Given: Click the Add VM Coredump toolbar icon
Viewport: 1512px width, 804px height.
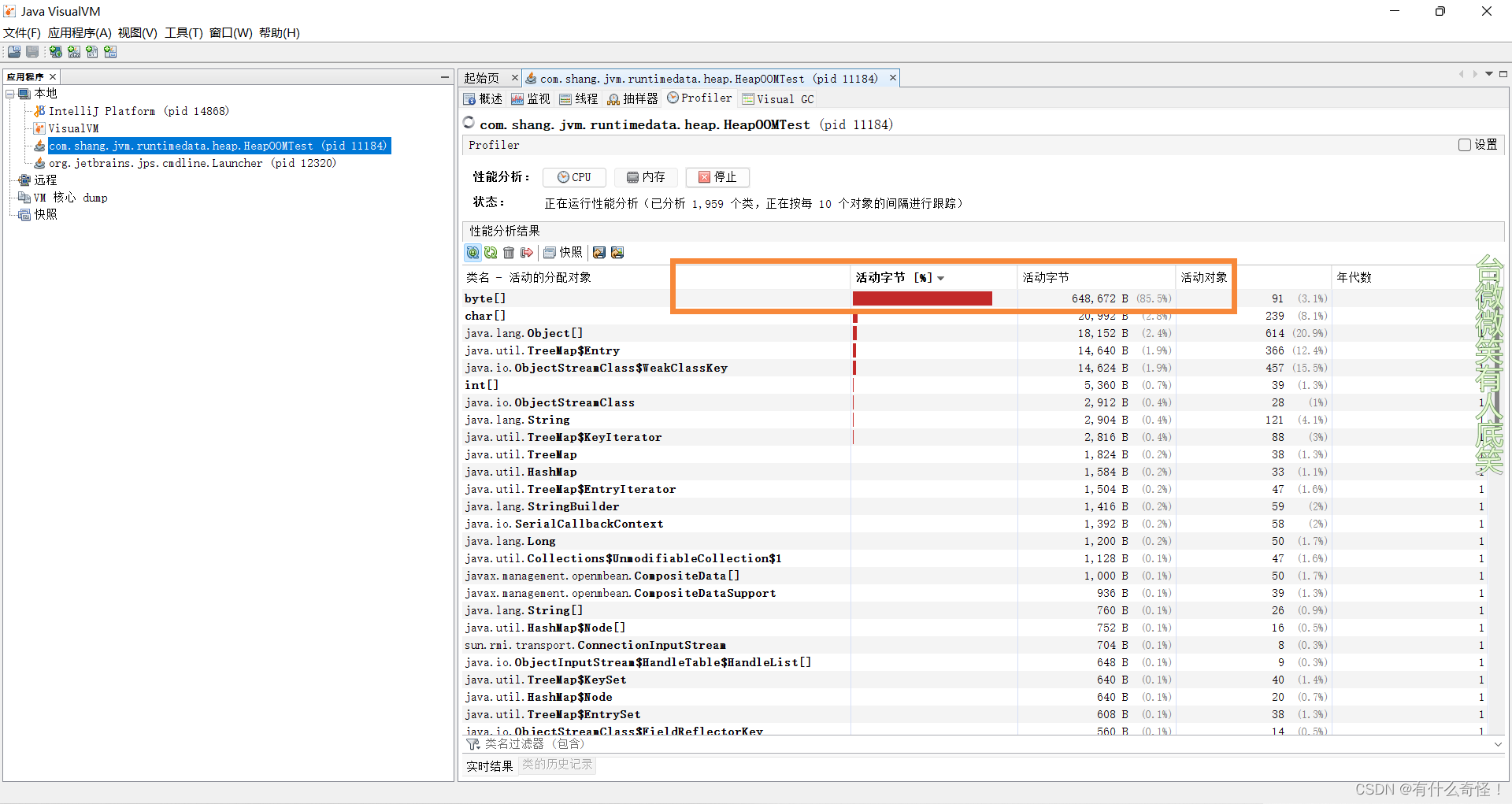Looking at the screenshot, I should tap(92, 52).
